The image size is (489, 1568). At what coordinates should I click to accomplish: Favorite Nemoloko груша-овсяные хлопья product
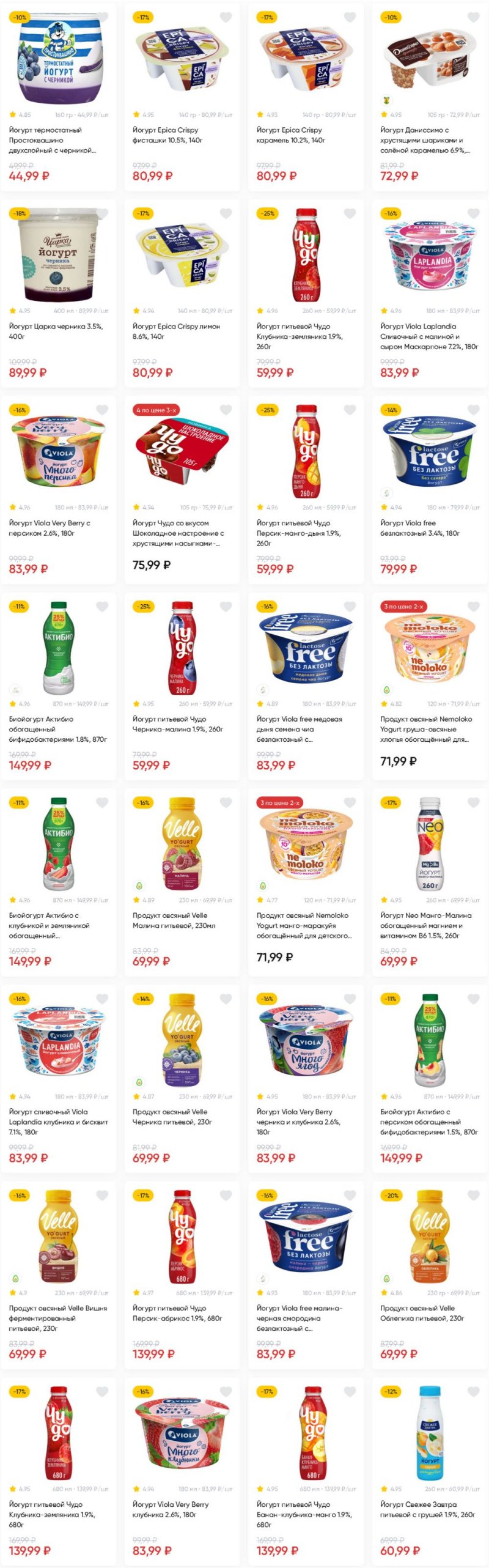(x=473, y=606)
